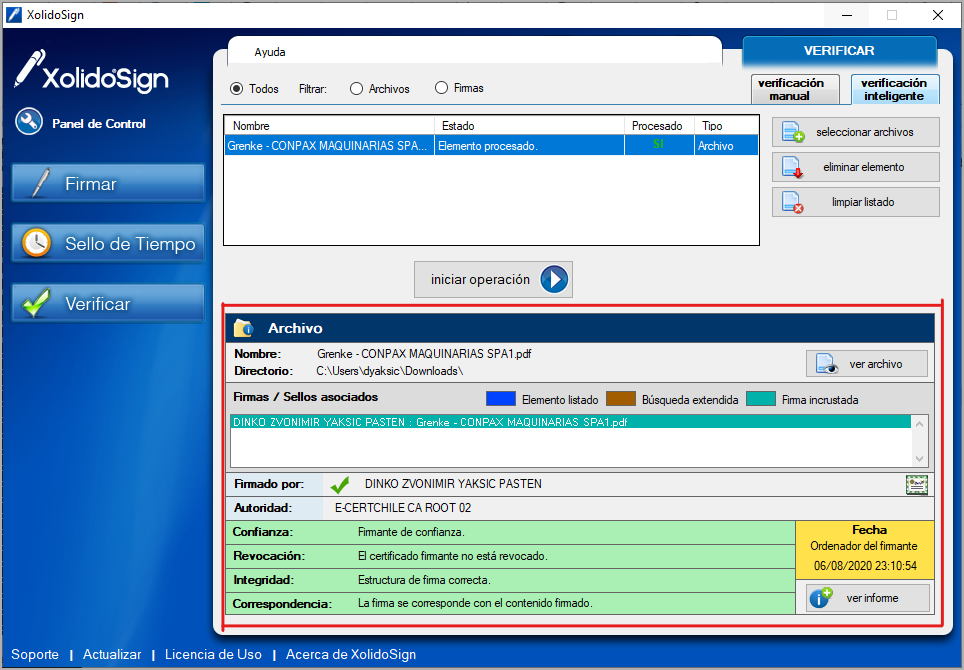Open the Firmar section
The width and height of the screenshot is (964, 670).
(x=108, y=183)
